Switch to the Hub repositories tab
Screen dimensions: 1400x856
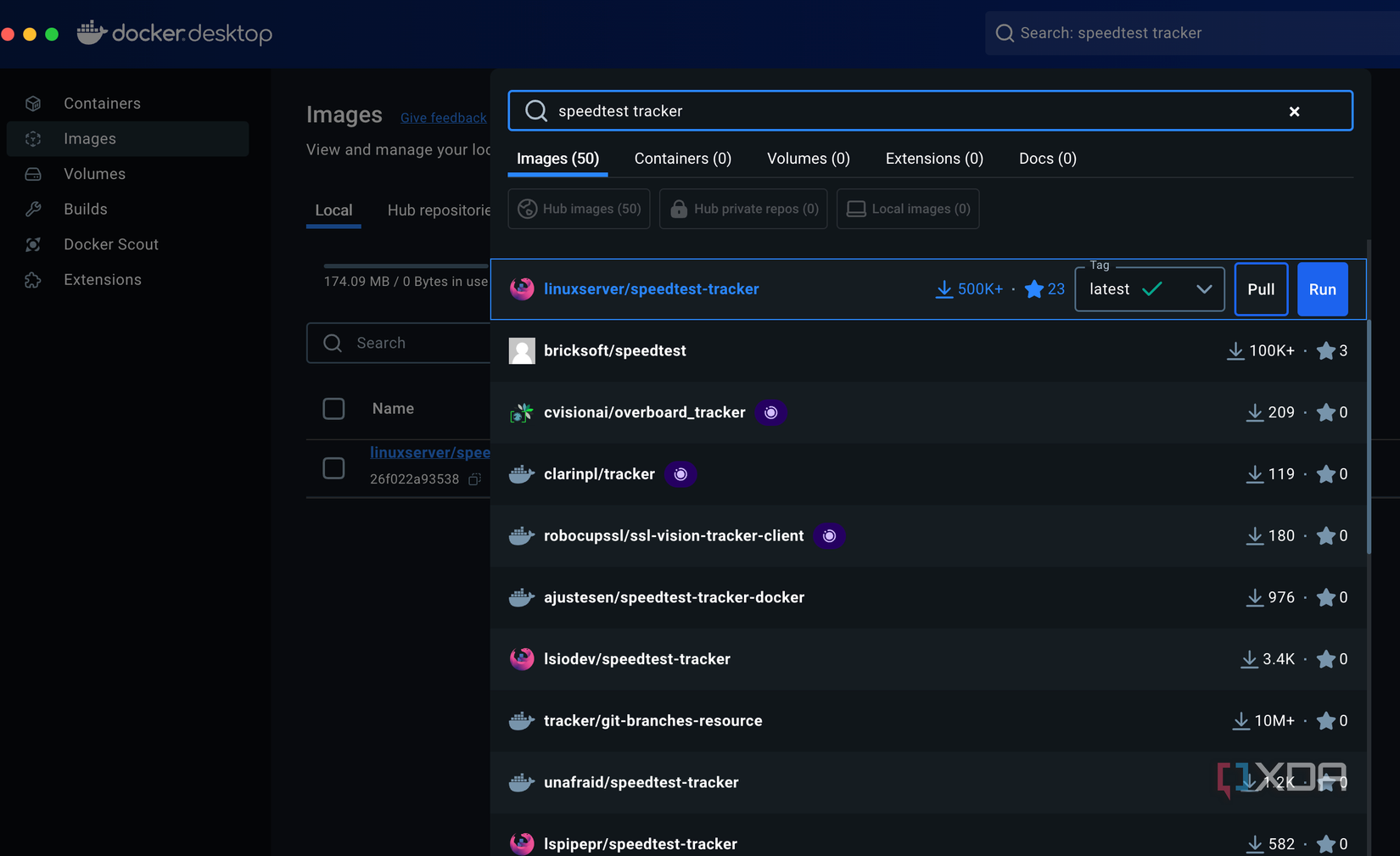[440, 210]
